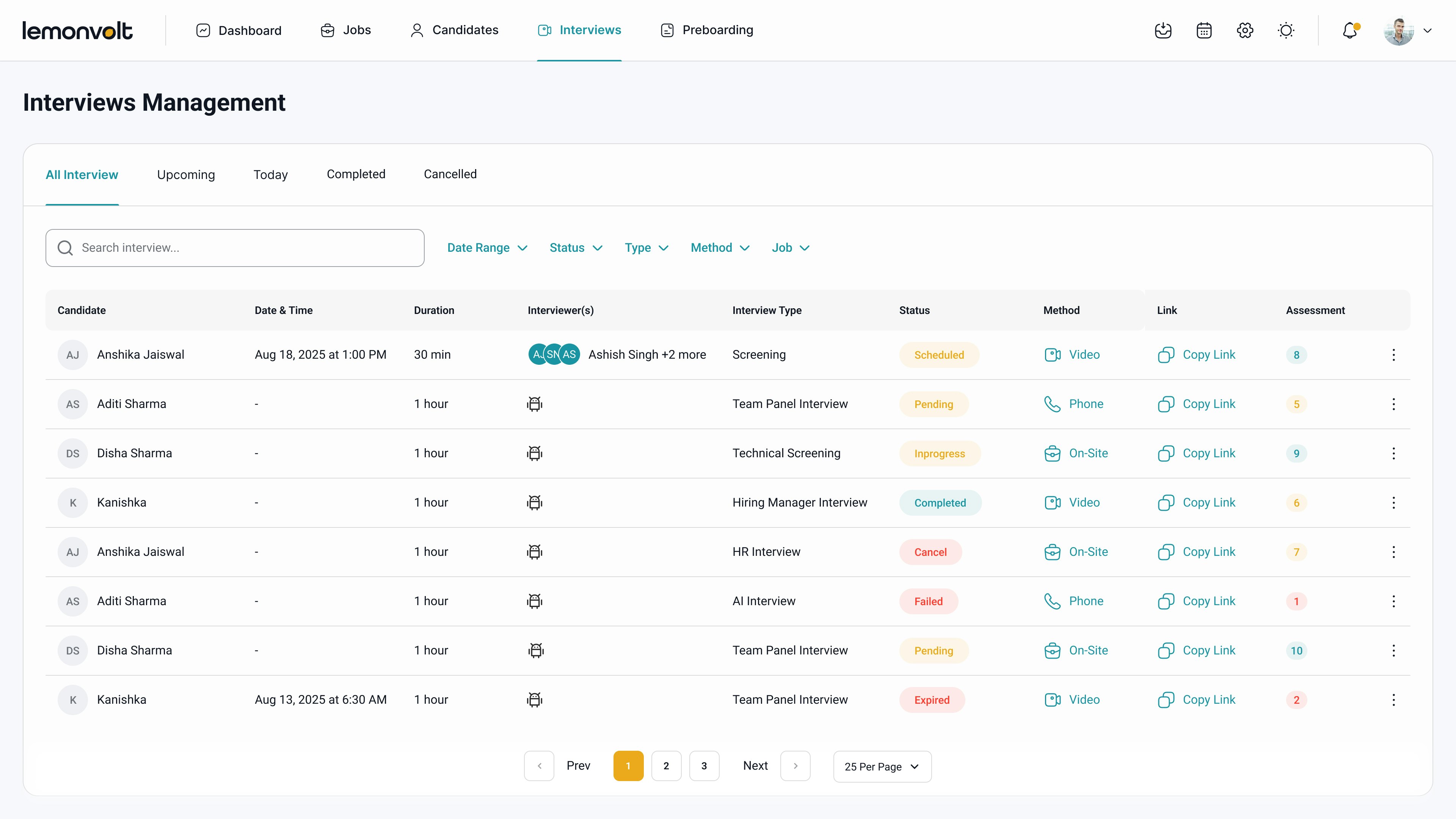This screenshot has height=819, width=1456.
Task: Open the three-dot actions menu for Kanishka's Expired interview
Action: click(x=1394, y=700)
